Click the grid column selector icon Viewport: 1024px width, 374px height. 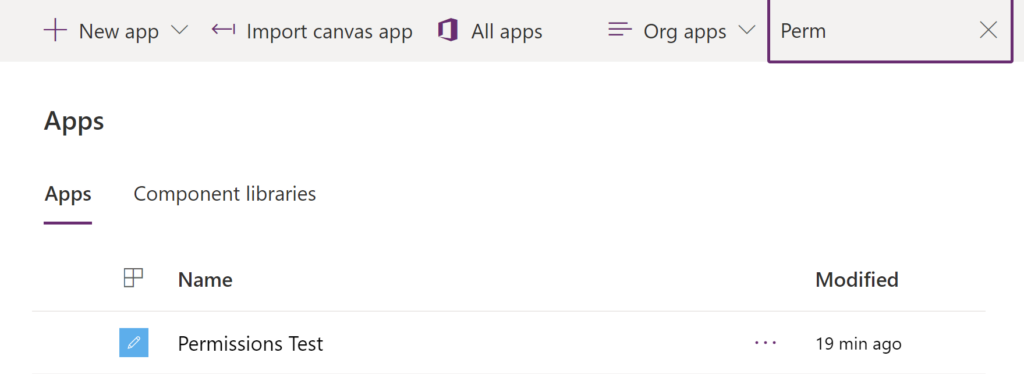tap(133, 278)
